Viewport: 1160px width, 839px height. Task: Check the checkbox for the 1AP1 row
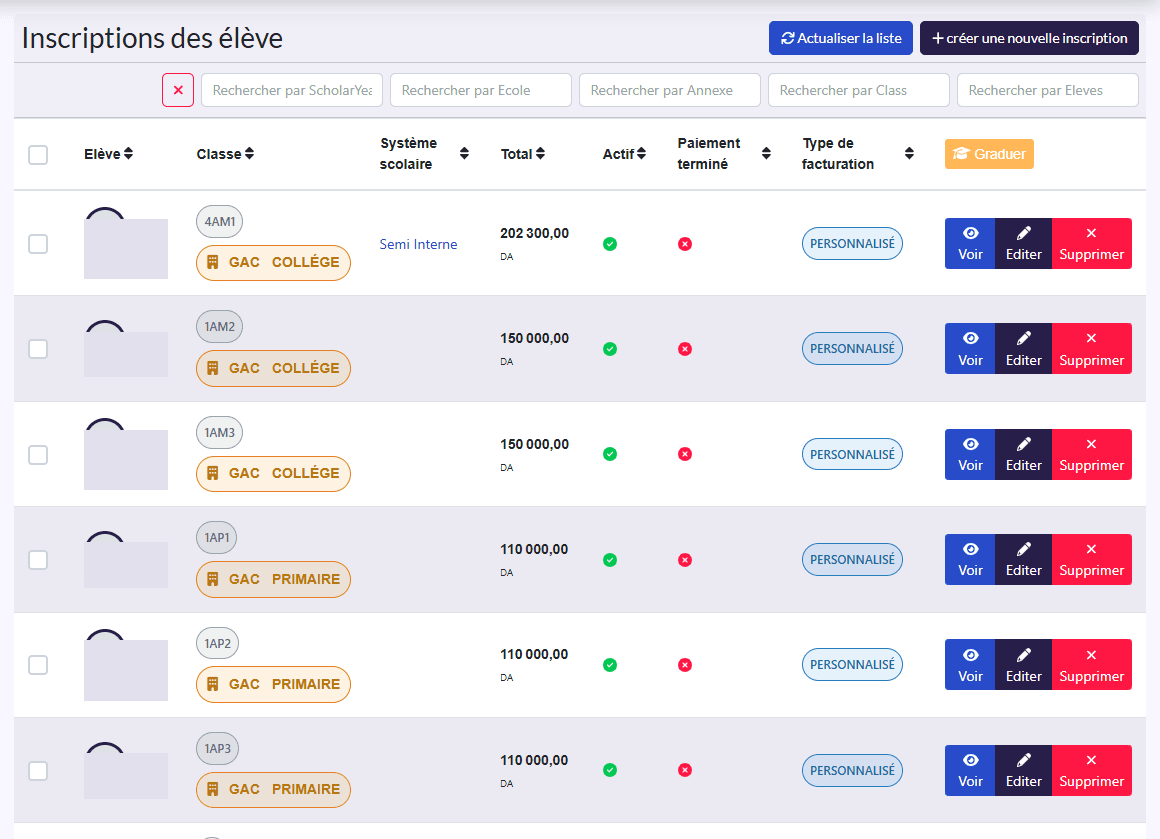point(38,560)
